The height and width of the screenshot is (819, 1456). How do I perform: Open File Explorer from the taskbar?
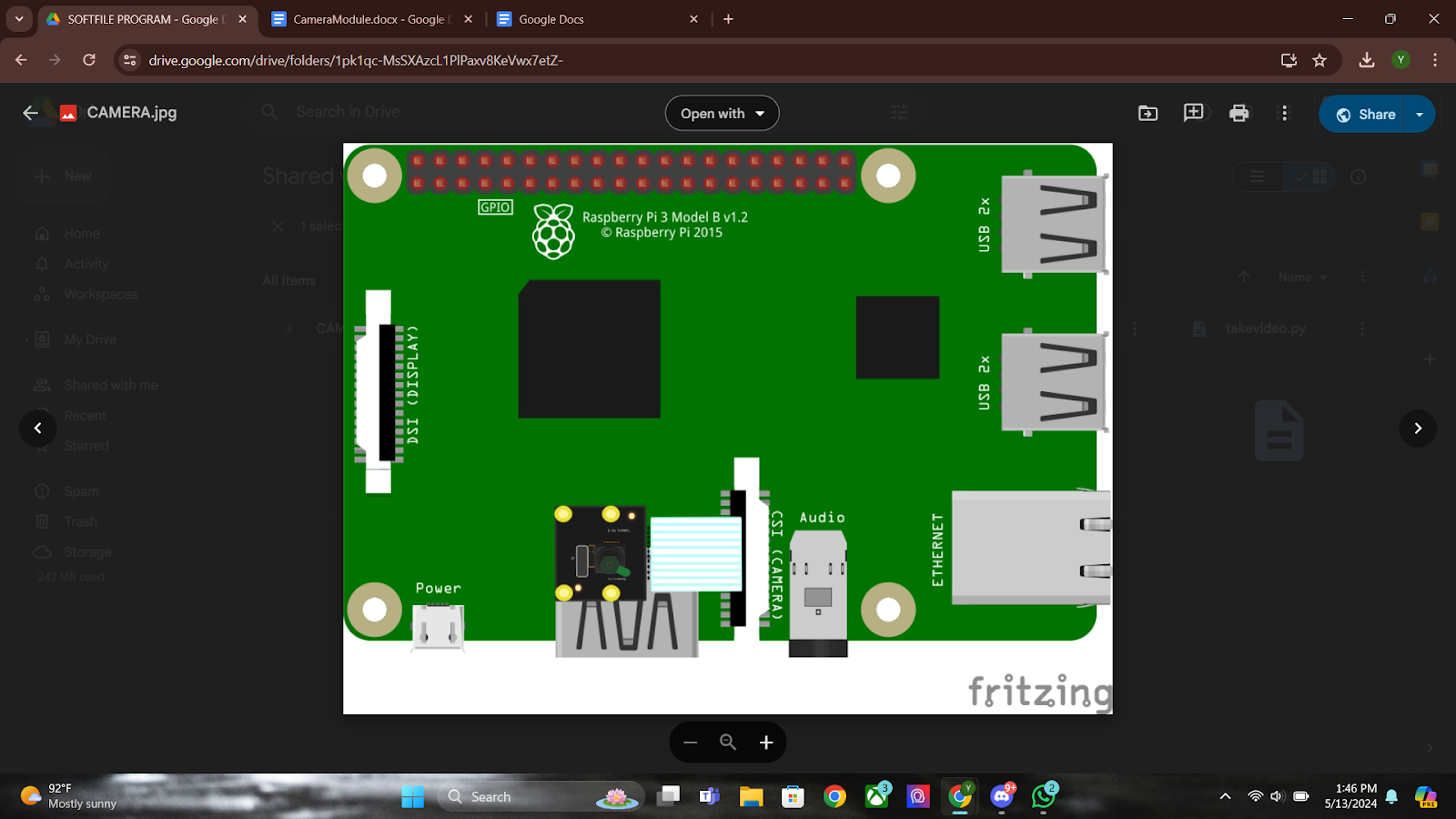pyautogui.click(x=751, y=797)
